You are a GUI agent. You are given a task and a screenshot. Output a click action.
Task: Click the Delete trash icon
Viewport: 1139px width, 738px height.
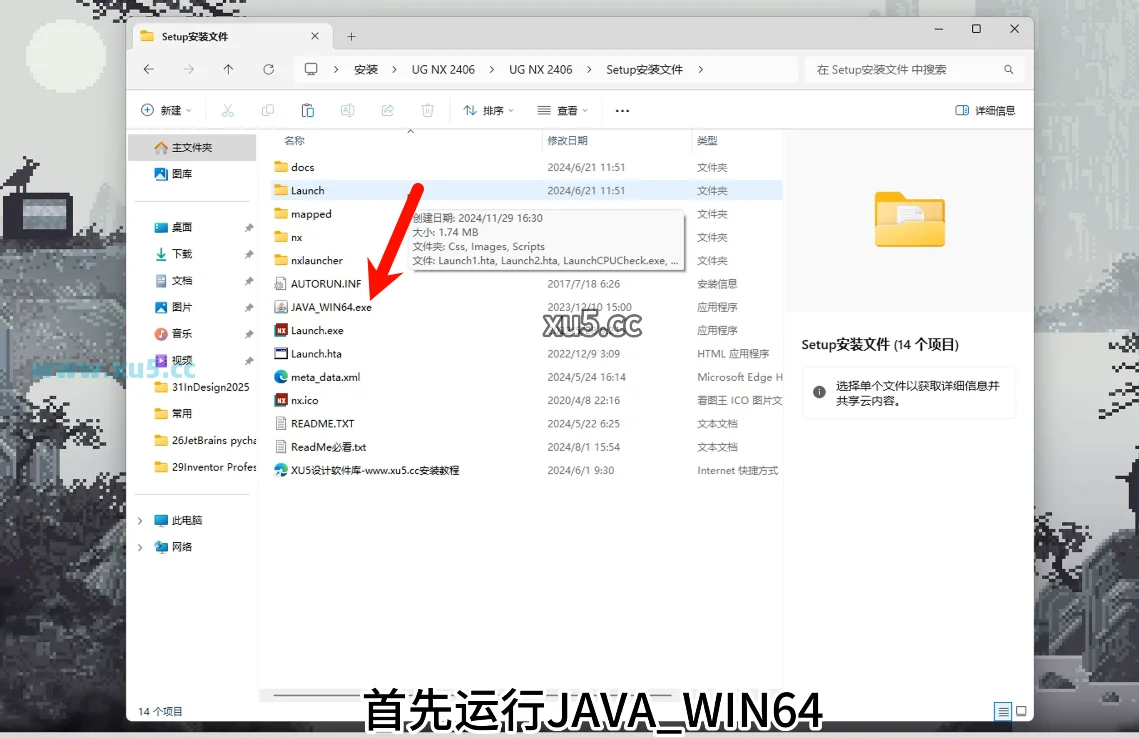pos(427,110)
